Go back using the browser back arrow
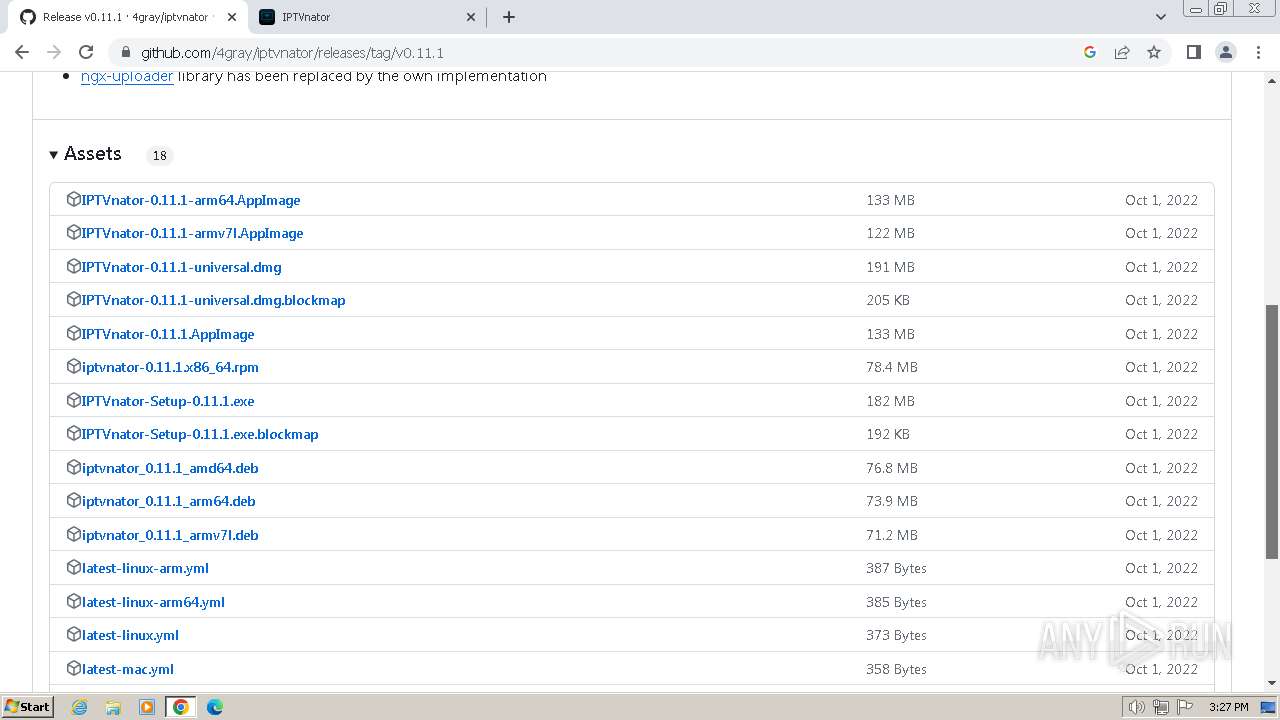Image resolution: width=1280 pixels, height=720 pixels. point(22,52)
